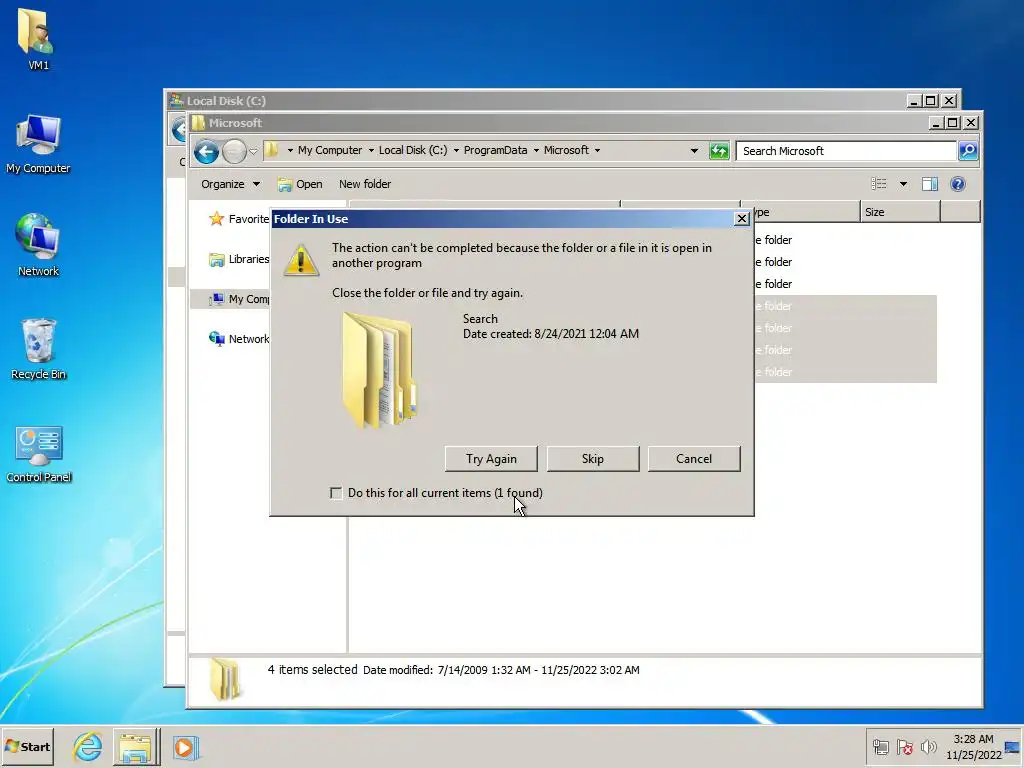Click the Favorites star in navigation pane
Viewport: 1024px width, 768px height.
[x=216, y=219]
